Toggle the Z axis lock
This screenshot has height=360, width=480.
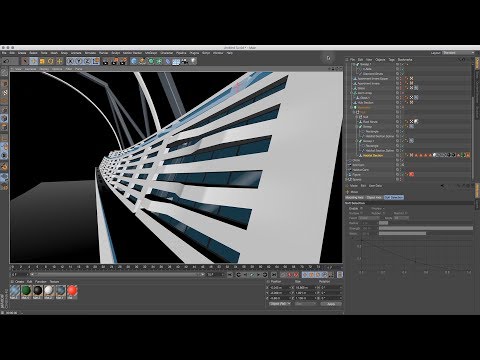tap(87, 61)
